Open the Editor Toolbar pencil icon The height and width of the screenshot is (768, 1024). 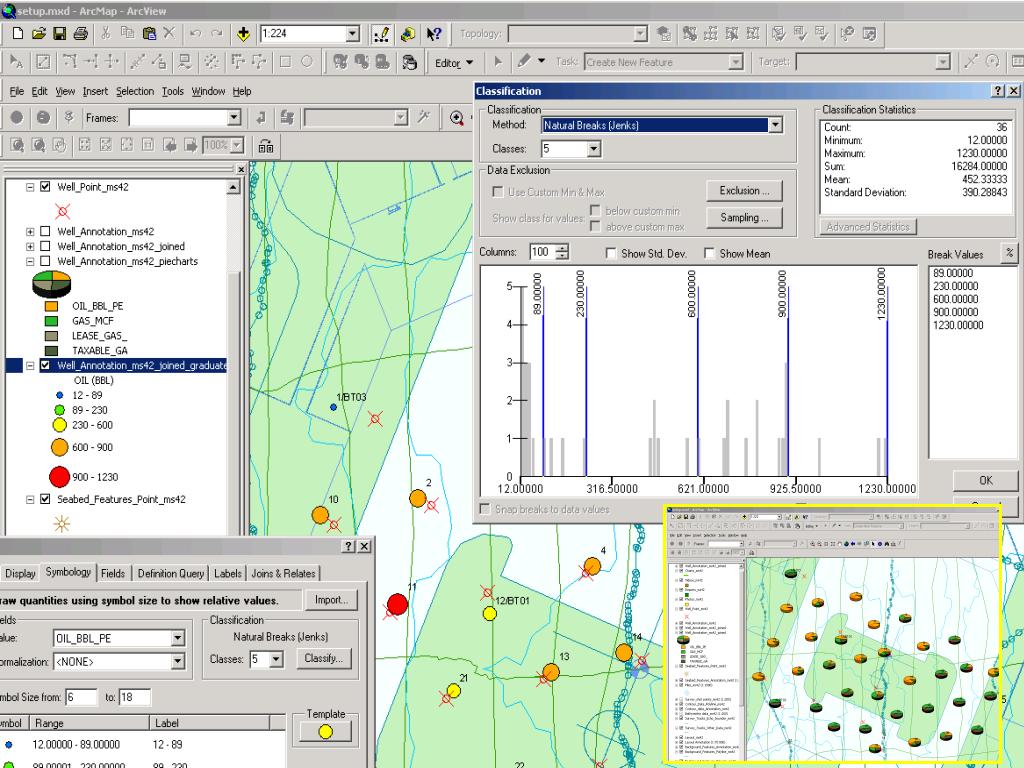click(x=381, y=34)
